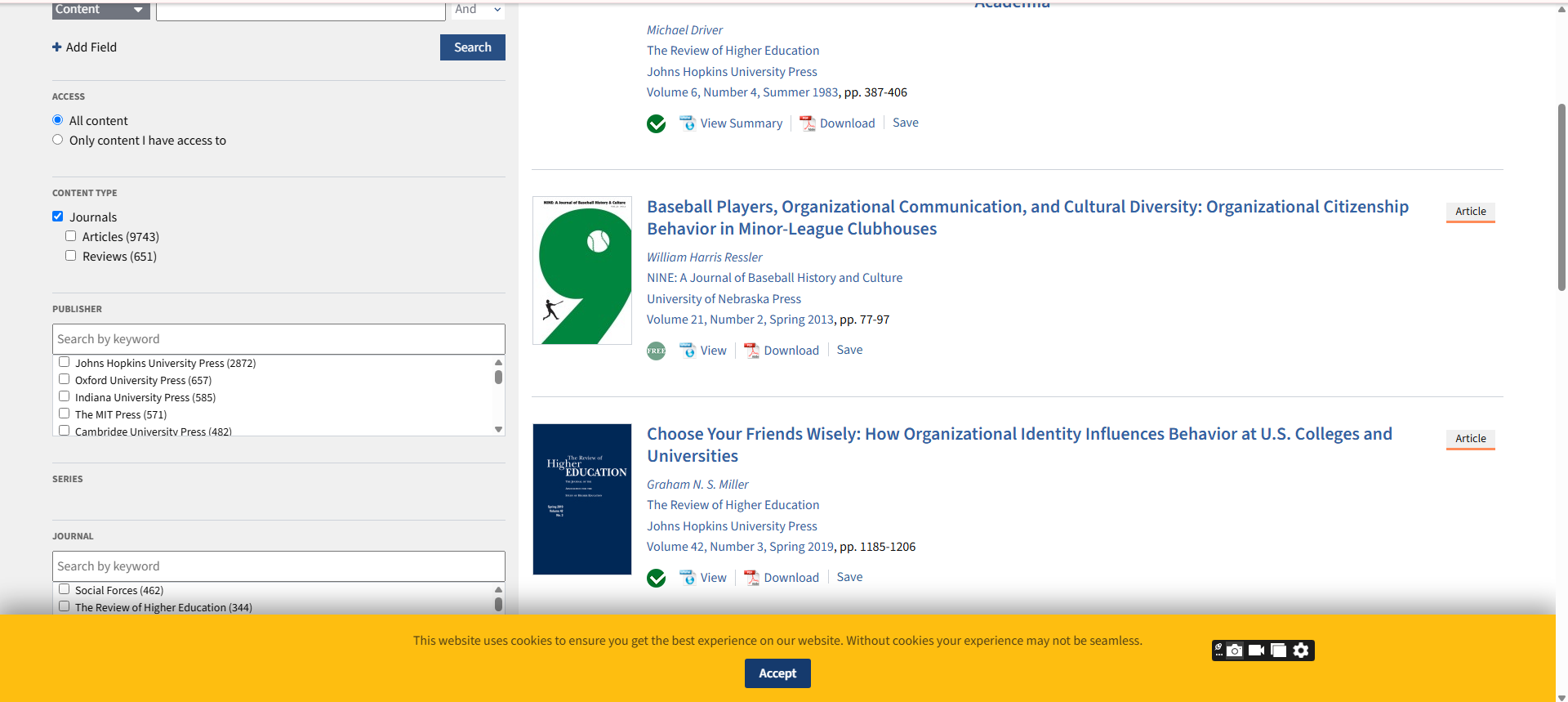This screenshot has height=702, width=1568.
Task: Open the And operator dropdown
Action: (478, 10)
